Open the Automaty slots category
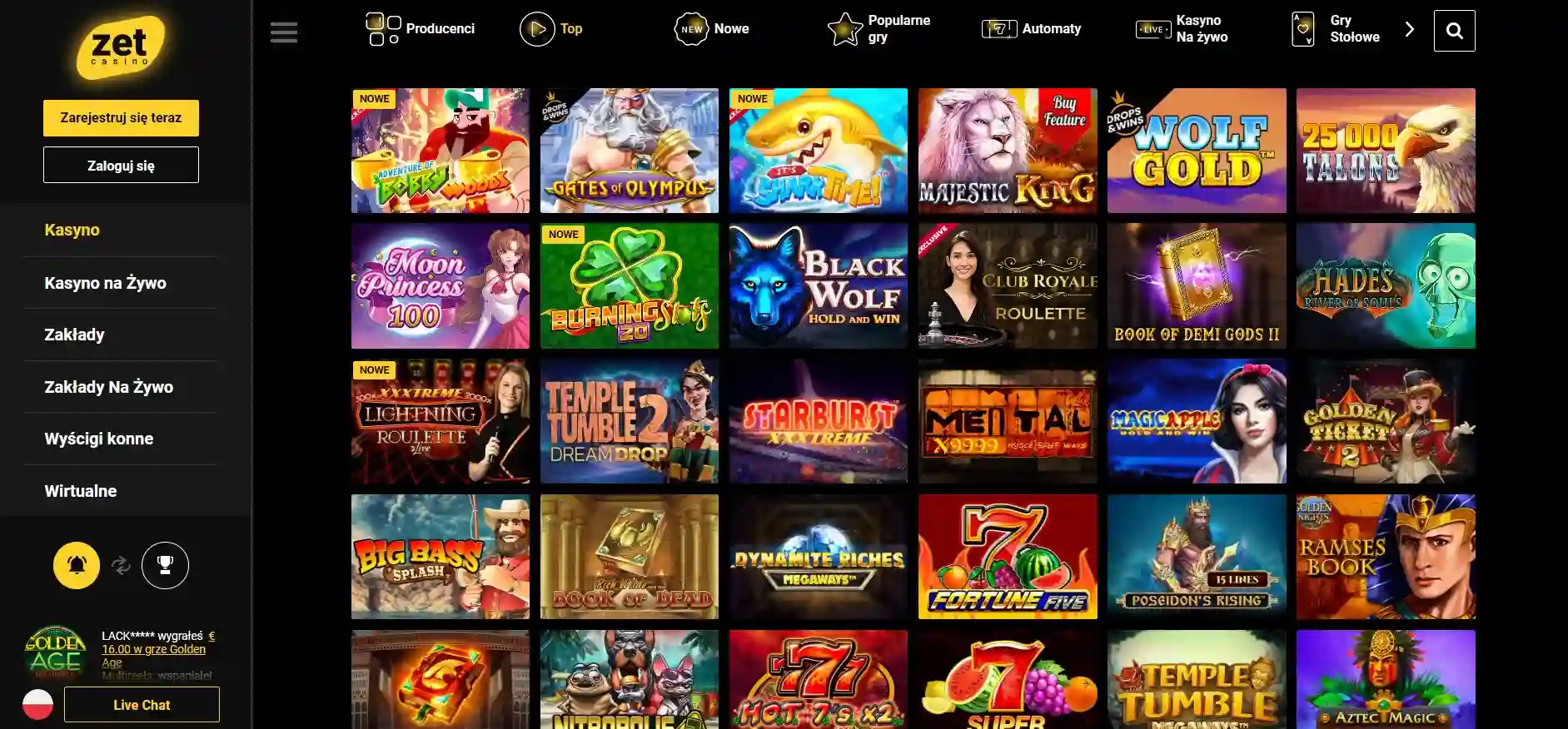This screenshot has width=1568, height=729. coord(1031,29)
